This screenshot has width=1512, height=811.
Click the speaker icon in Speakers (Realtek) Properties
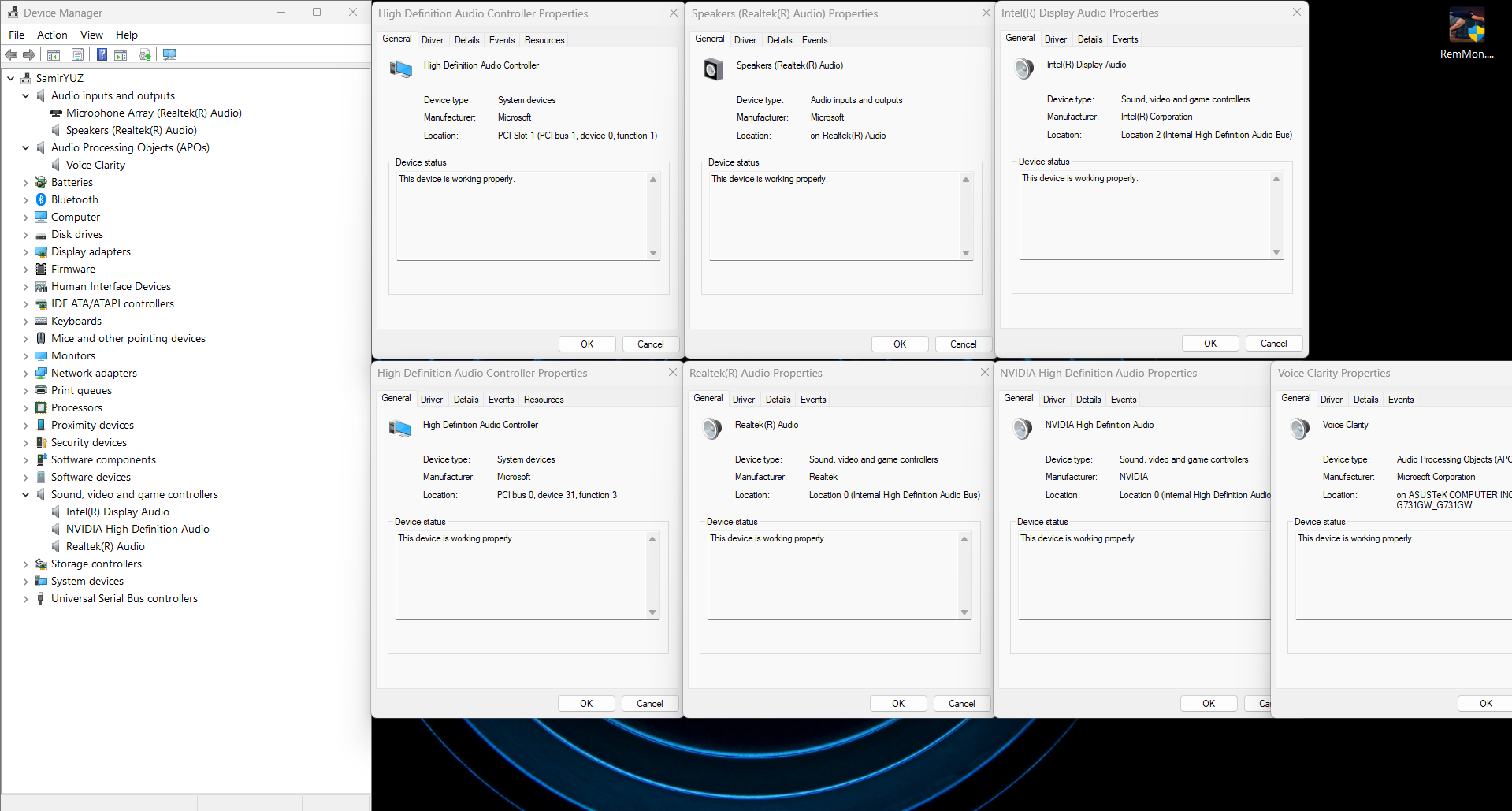tap(713, 69)
